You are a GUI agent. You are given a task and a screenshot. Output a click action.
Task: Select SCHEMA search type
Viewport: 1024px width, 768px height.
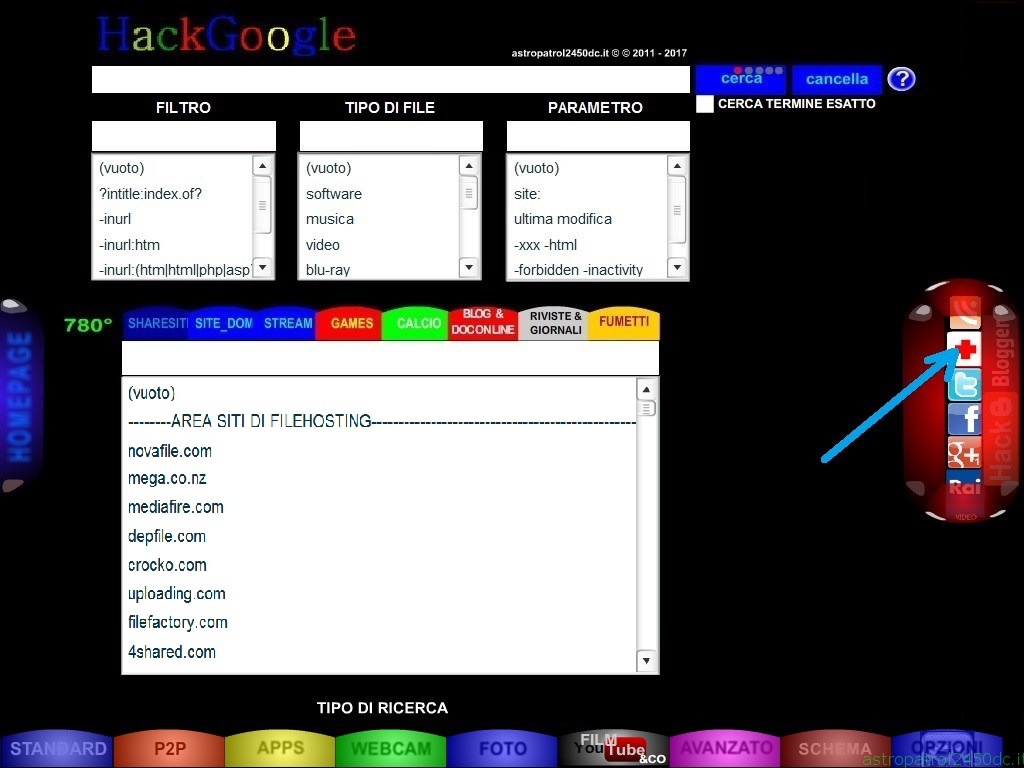(x=835, y=748)
